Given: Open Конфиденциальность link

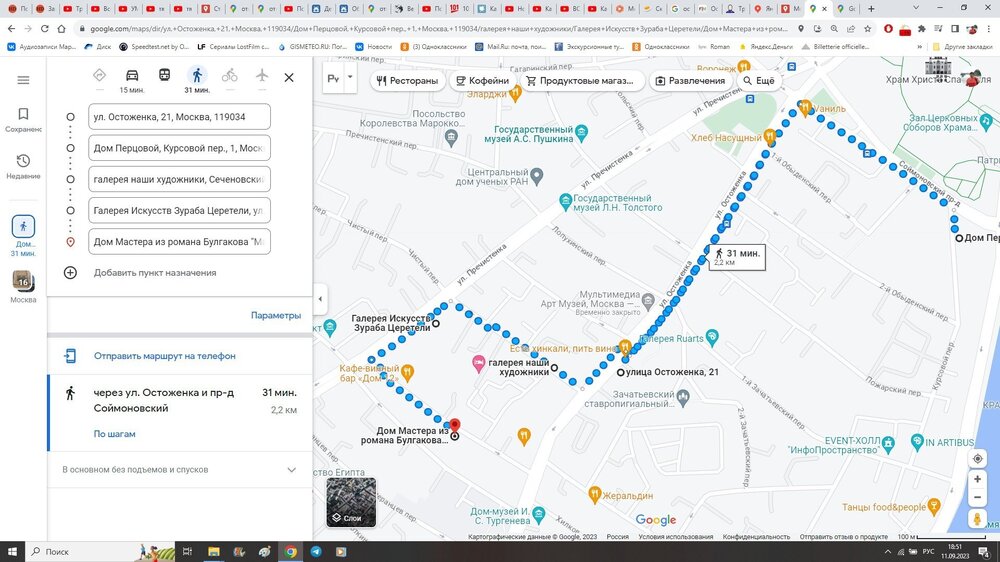Looking at the screenshot, I should (756, 537).
